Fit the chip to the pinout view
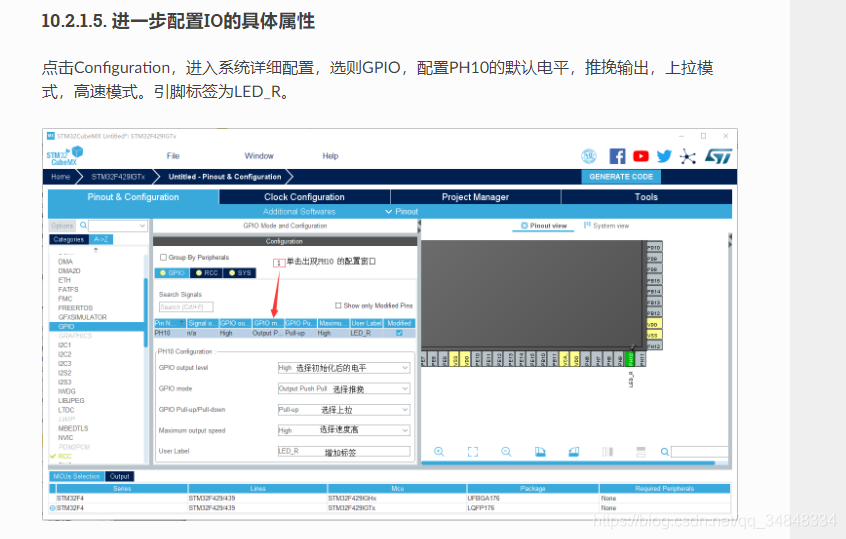 coord(473,452)
